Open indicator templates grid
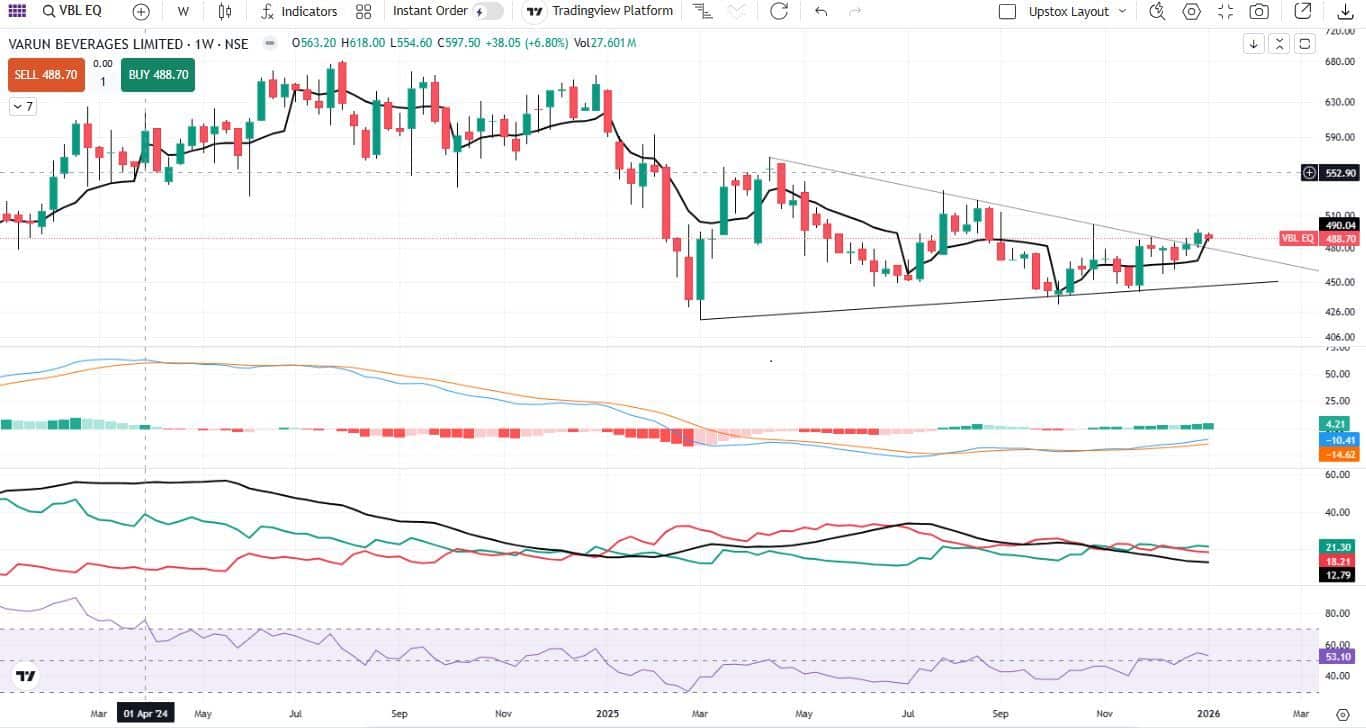 point(363,12)
